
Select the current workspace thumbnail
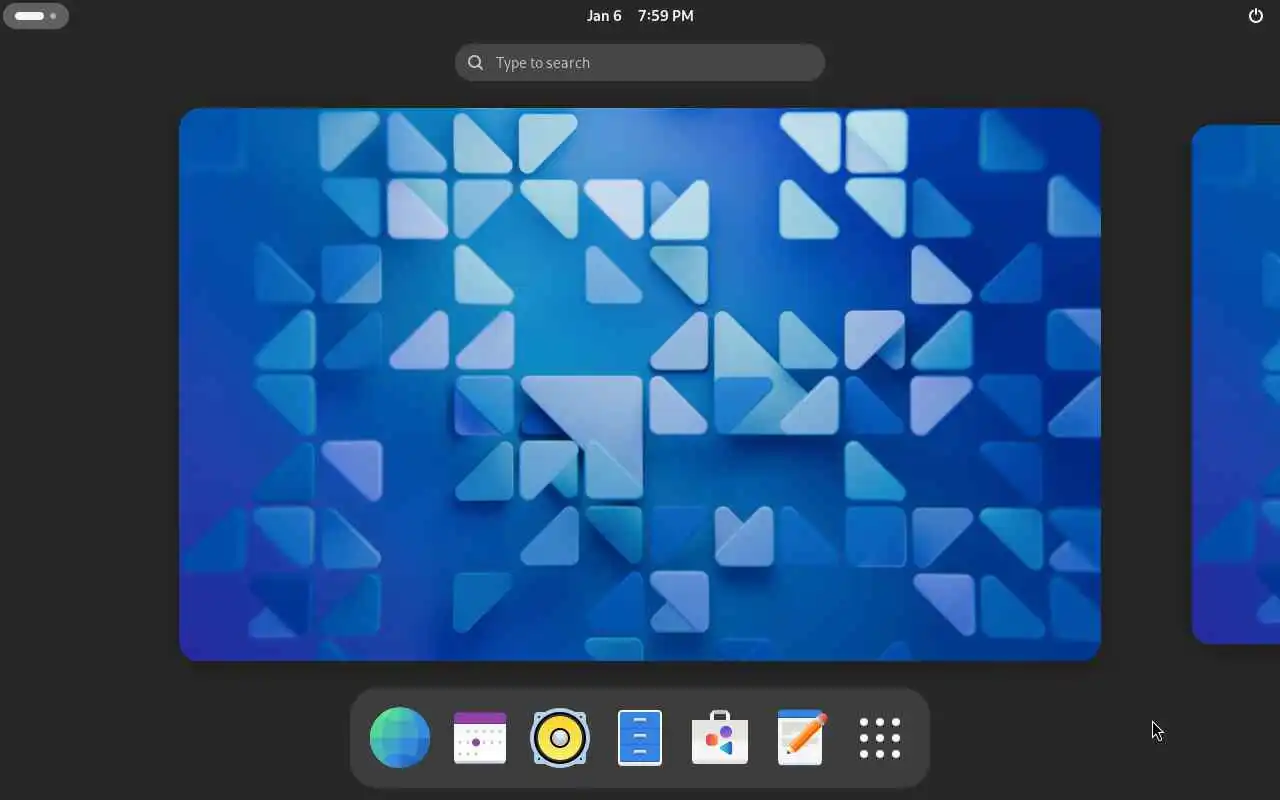click(640, 384)
